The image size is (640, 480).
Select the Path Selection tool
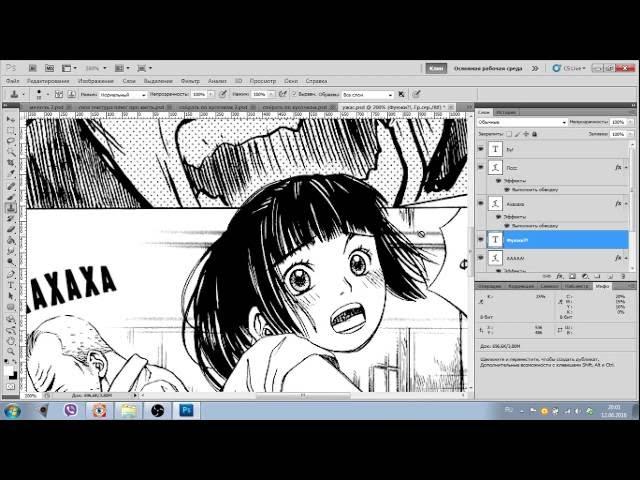click(11, 296)
